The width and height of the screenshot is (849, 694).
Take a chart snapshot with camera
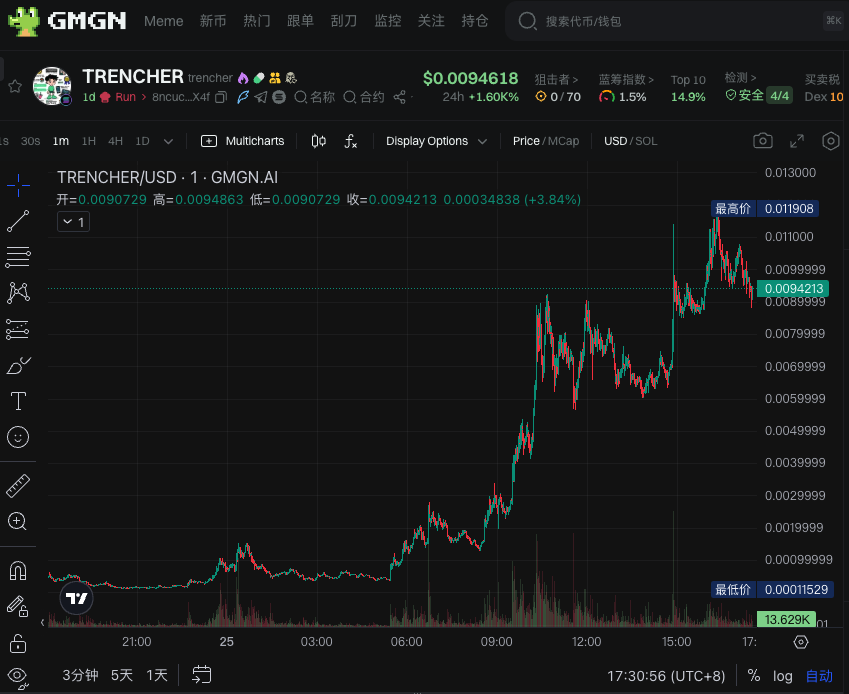click(763, 141)
